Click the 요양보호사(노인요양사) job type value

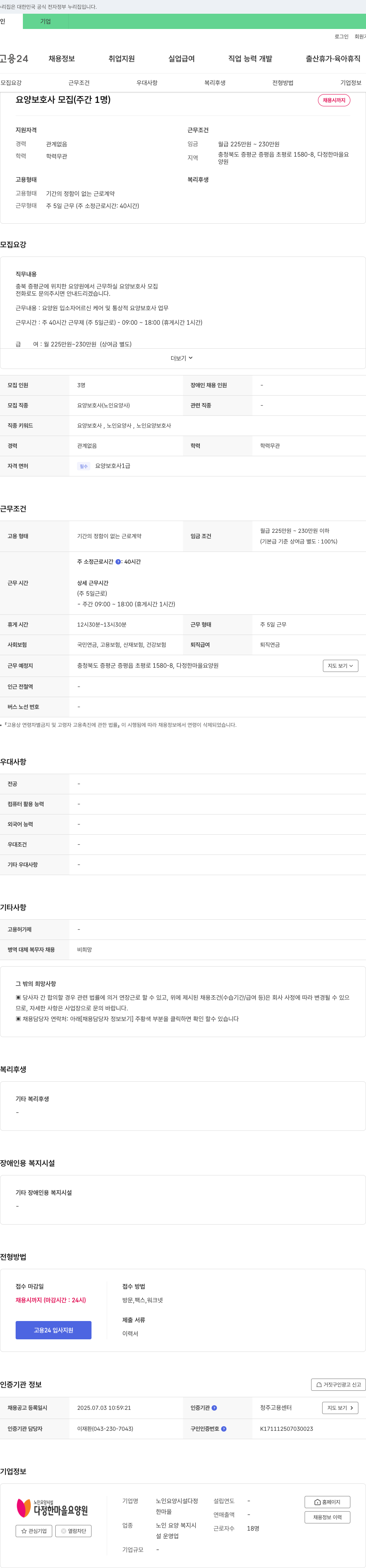104,406
